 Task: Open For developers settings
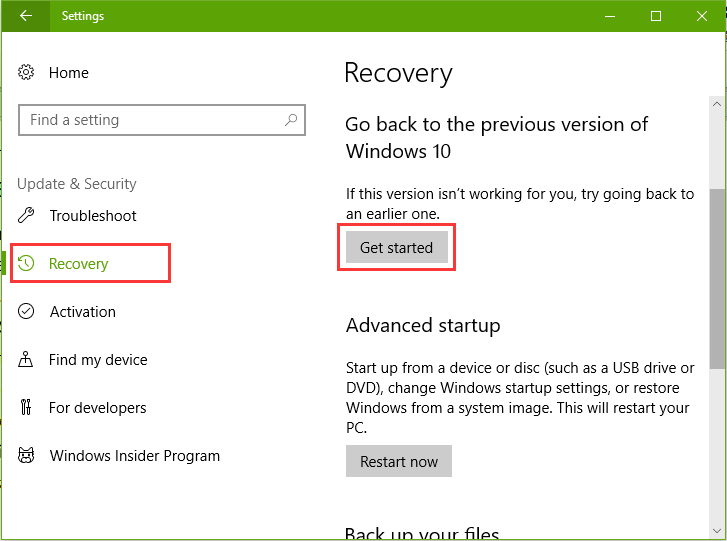[x=97, y=407]
